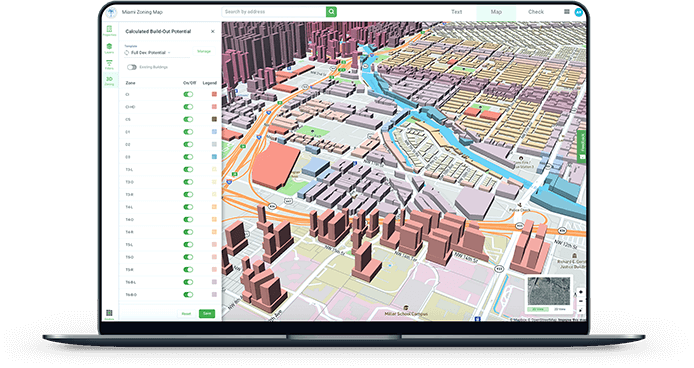694x368 pixels.
Task: Click the Reset button
Action: [186, 314]
